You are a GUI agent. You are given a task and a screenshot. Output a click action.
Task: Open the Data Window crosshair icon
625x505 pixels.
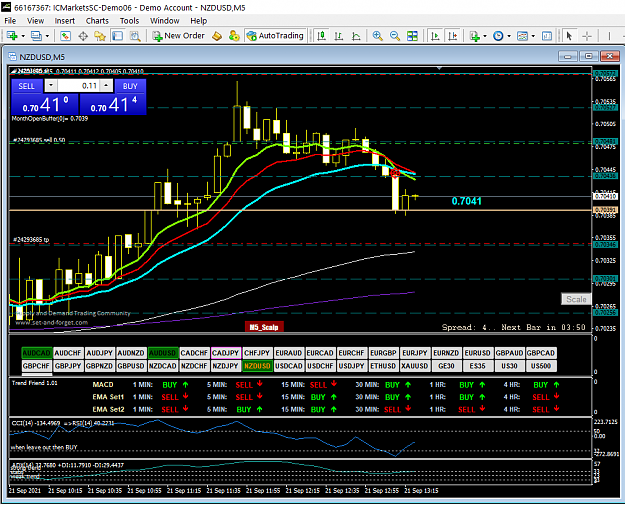83,36
